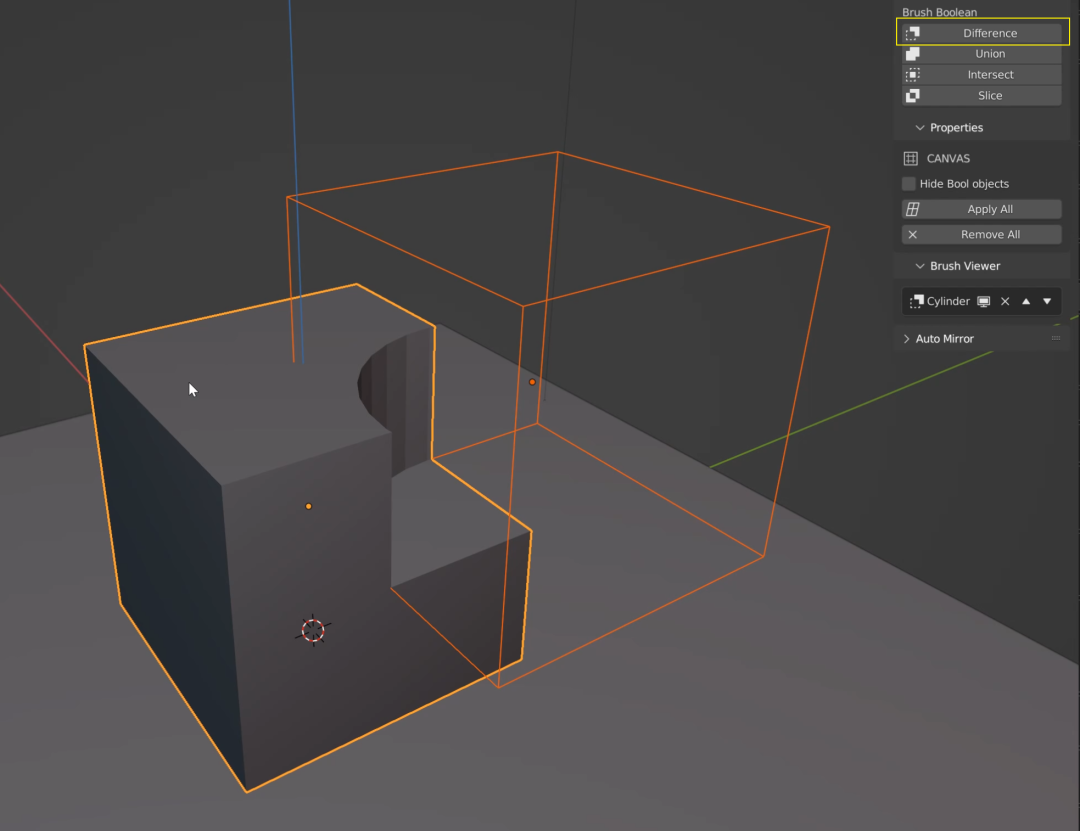Move the Cylinder brush up

point(1026,301)
